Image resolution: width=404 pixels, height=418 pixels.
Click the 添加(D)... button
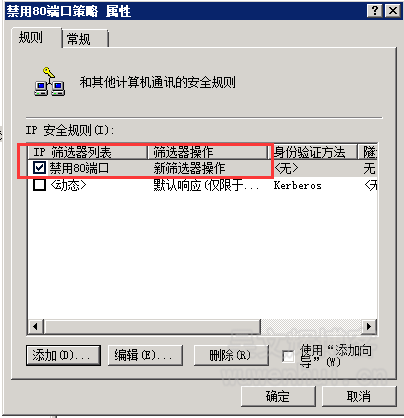pos(63,355)
